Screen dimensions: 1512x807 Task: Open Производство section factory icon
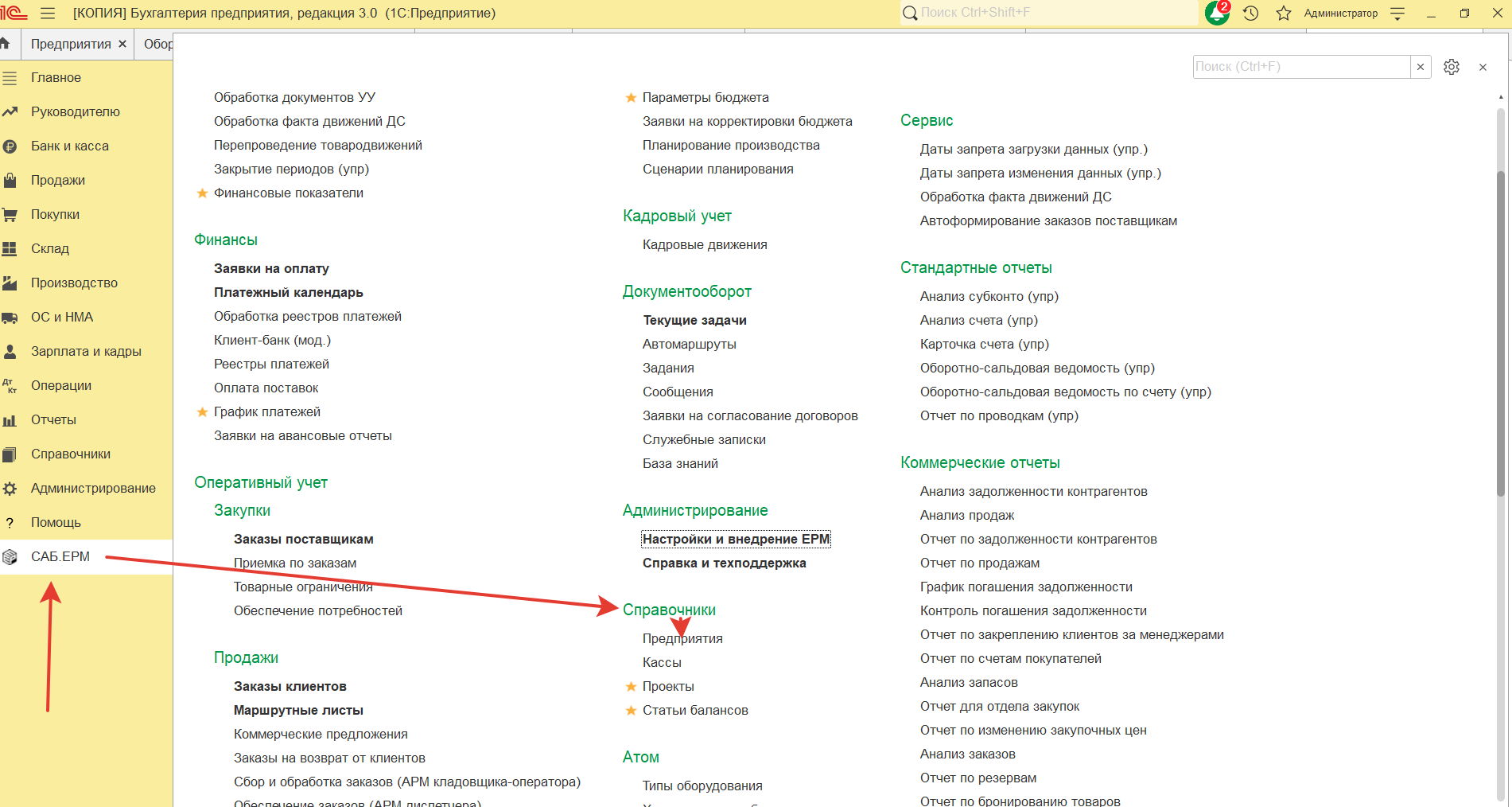(10, 283)
